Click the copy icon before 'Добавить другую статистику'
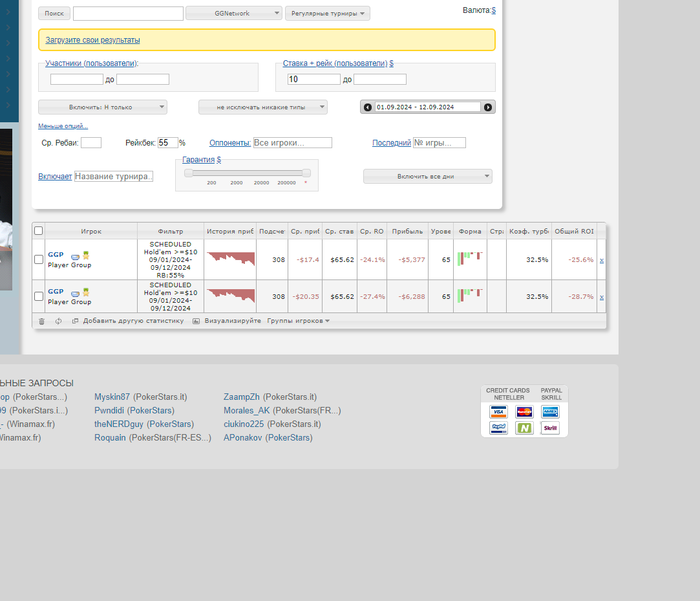The image size is (700, 601). 75,321
